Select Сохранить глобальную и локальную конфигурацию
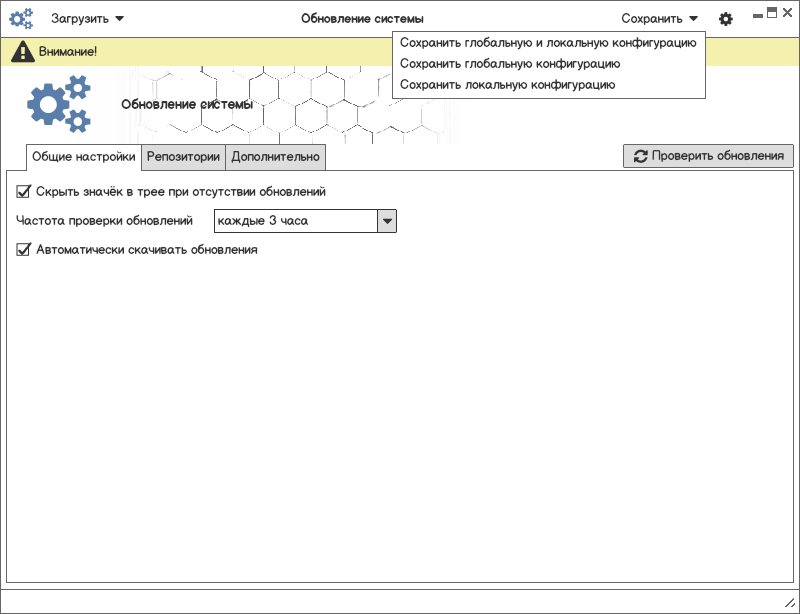This screenshot has height=614, width=800. [x=548, y=42]
